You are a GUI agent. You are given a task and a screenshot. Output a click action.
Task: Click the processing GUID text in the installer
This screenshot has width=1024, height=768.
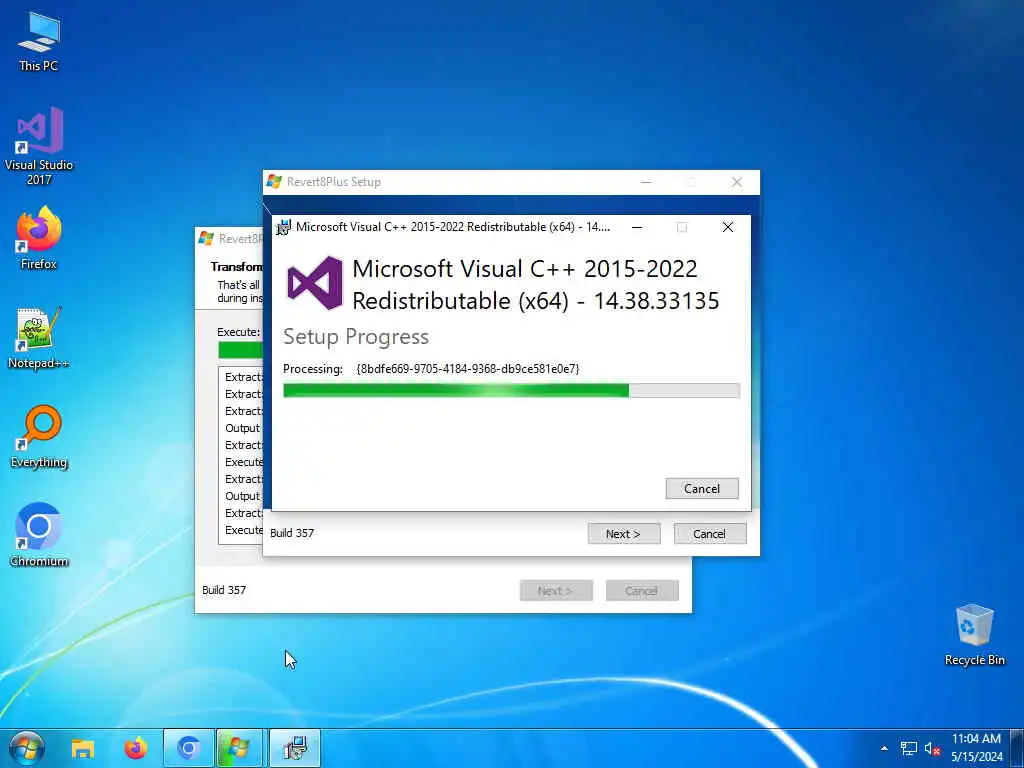pos(468,369)
